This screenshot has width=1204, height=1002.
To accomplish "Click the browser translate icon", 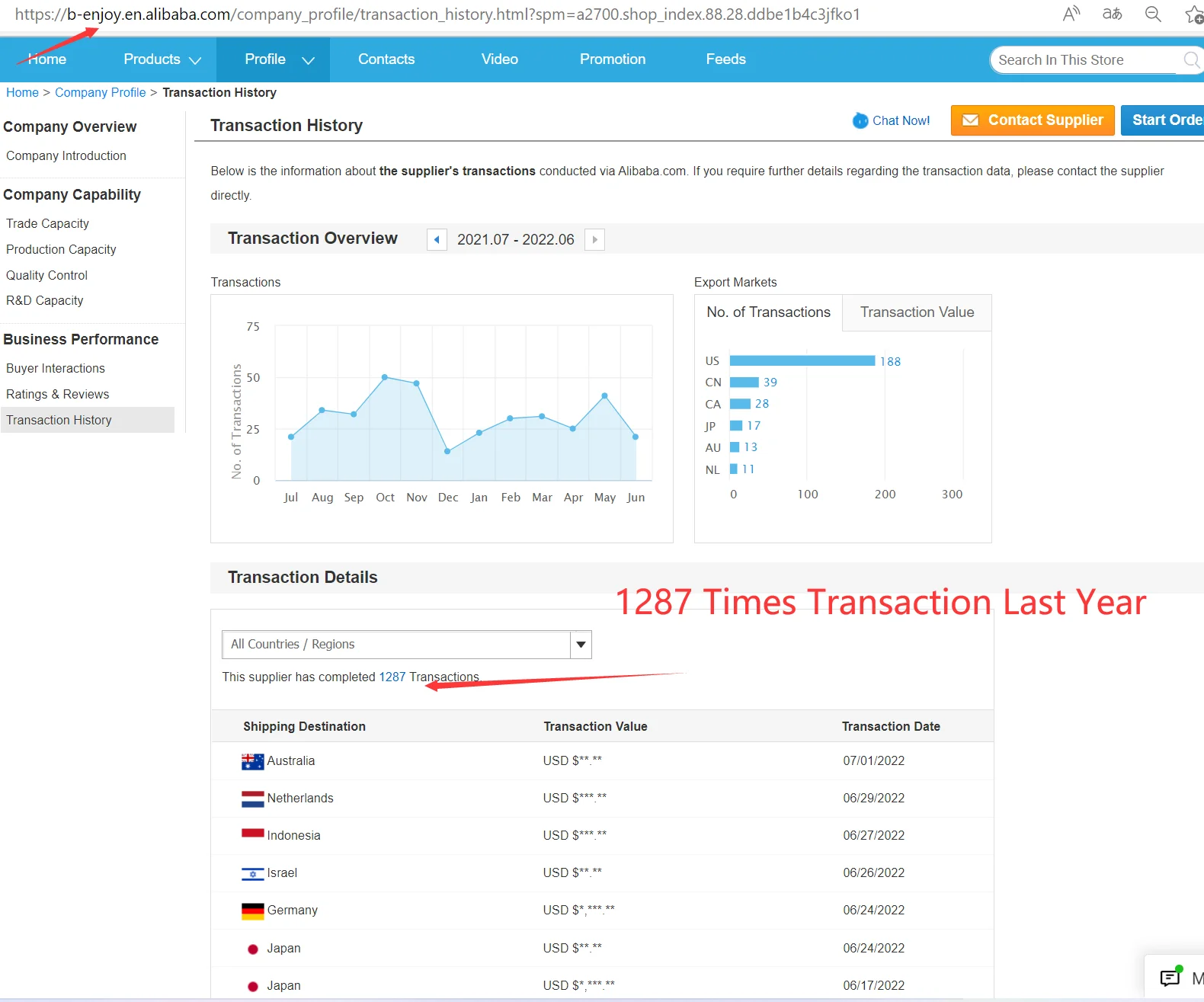I will tap(1112, 14).
